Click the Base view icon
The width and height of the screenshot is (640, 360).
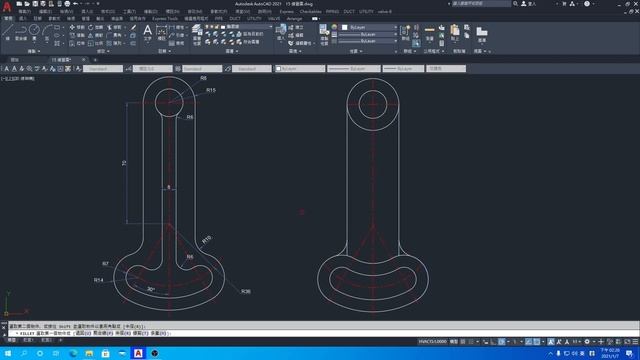(482, 31)
